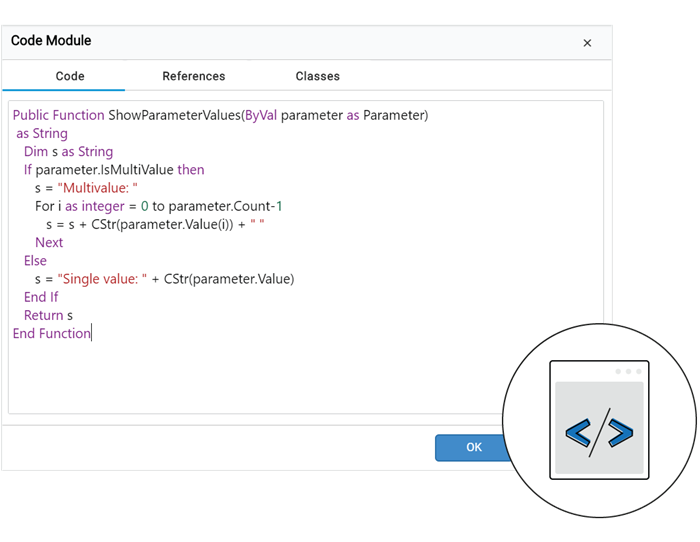This screenshot has height=542, width=700.
Task: Click the Else keyword line
Action: click(x=35, y=261)
